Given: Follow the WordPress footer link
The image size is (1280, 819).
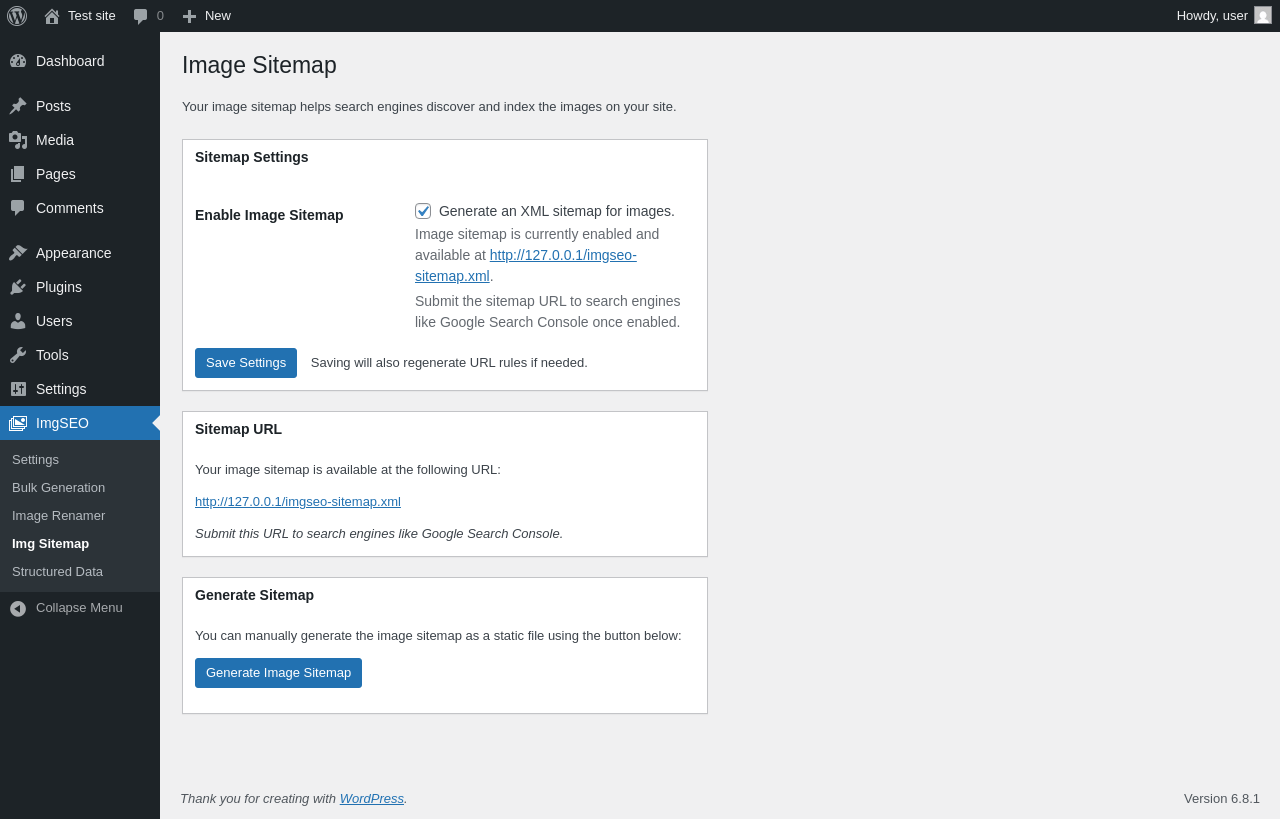Looking at the screenshot, I should [372, 798].
